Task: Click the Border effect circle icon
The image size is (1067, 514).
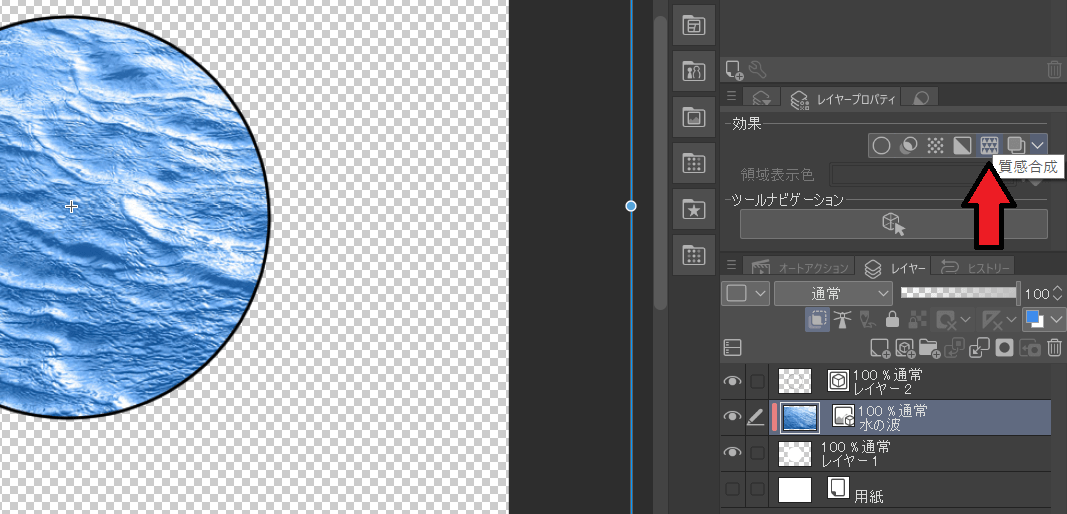Action: click(881, 145)
